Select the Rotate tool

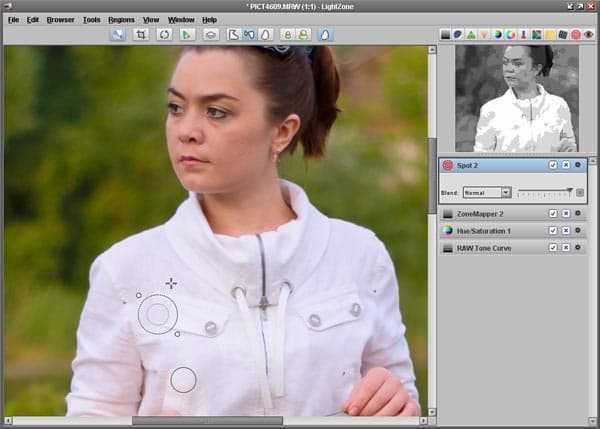[165, 35]
